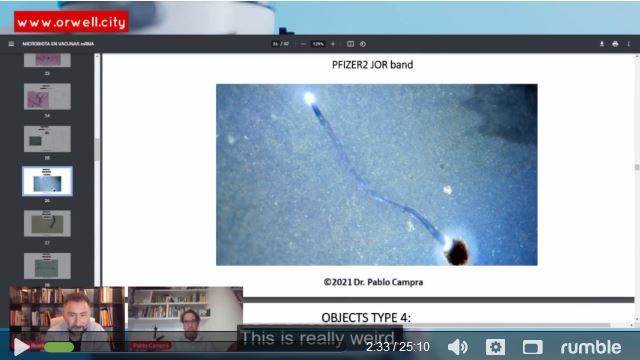
Task: Download the PDF document
Action: [602, 44]
